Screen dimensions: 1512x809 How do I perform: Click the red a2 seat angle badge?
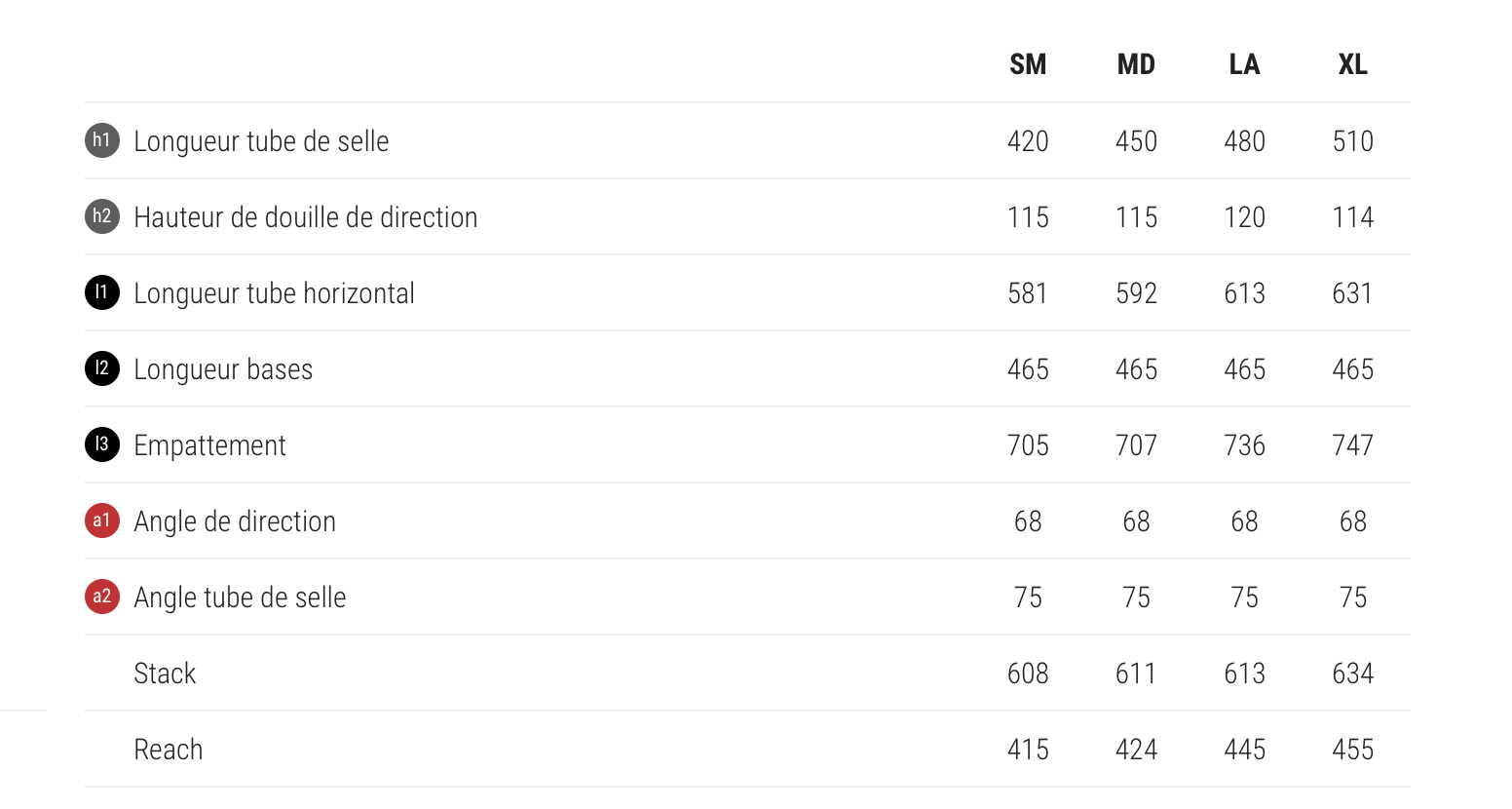(102, 597)
